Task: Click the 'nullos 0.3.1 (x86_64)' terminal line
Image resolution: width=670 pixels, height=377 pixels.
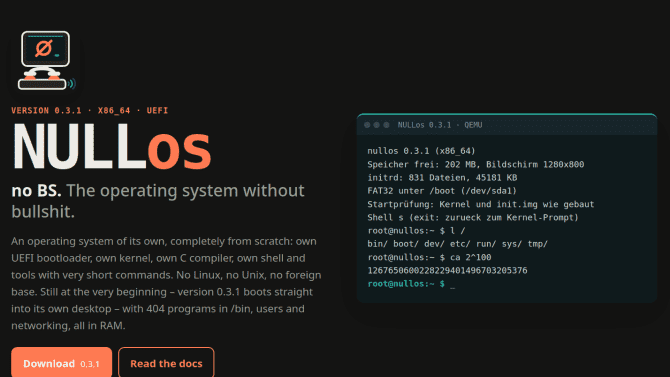Action: point(421,151)
